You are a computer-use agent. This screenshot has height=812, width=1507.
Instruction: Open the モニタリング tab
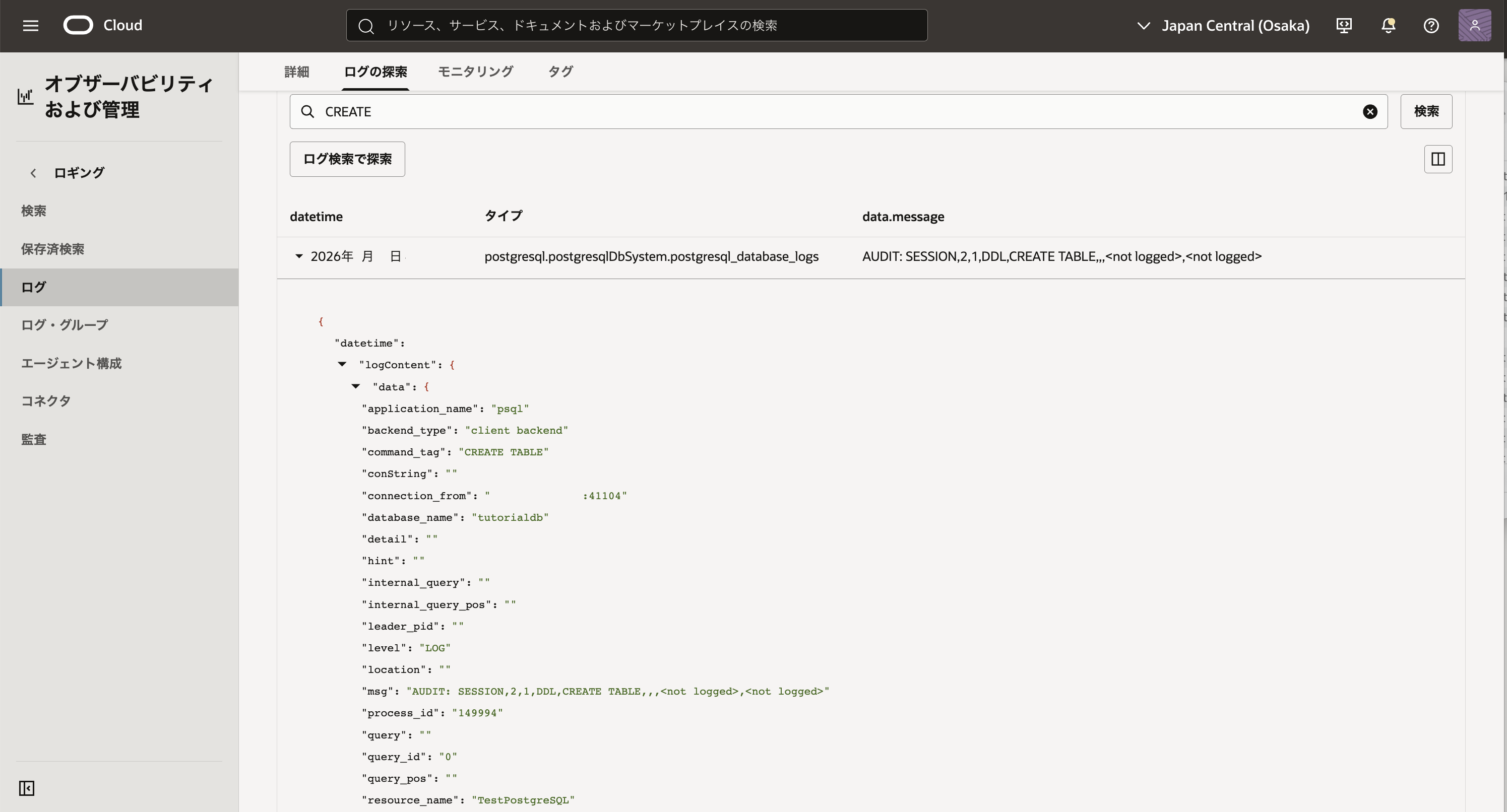(x=476, y=72)
